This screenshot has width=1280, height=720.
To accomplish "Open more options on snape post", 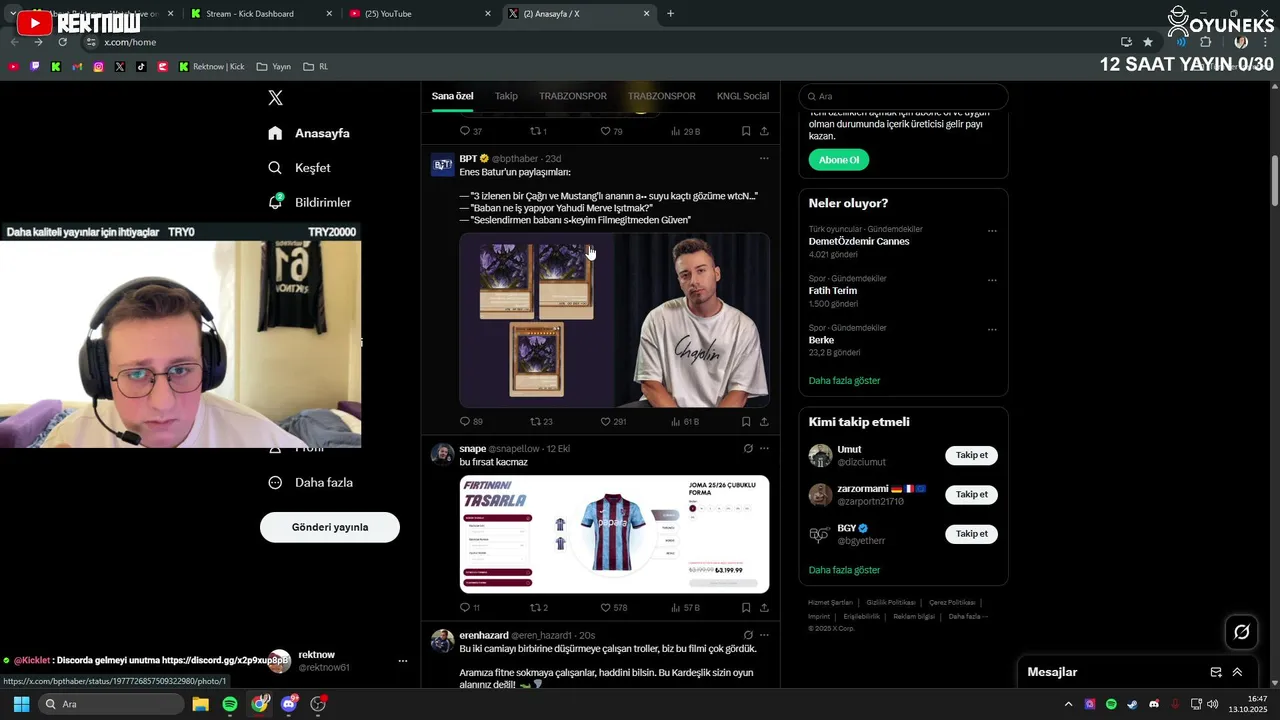I will (x=764, y=449).
